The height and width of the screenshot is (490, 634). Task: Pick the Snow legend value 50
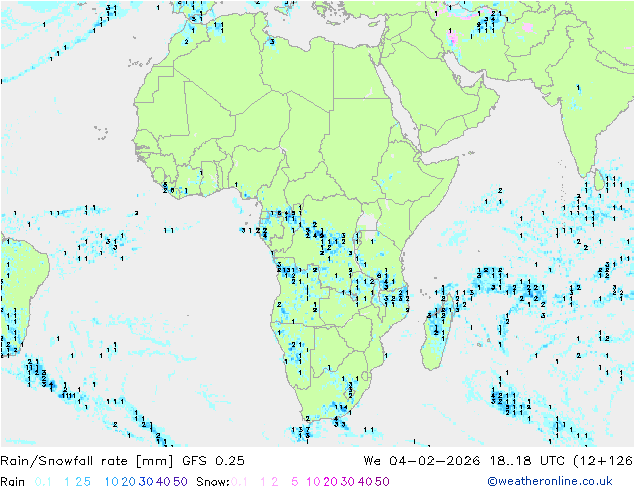coord(382,482)
